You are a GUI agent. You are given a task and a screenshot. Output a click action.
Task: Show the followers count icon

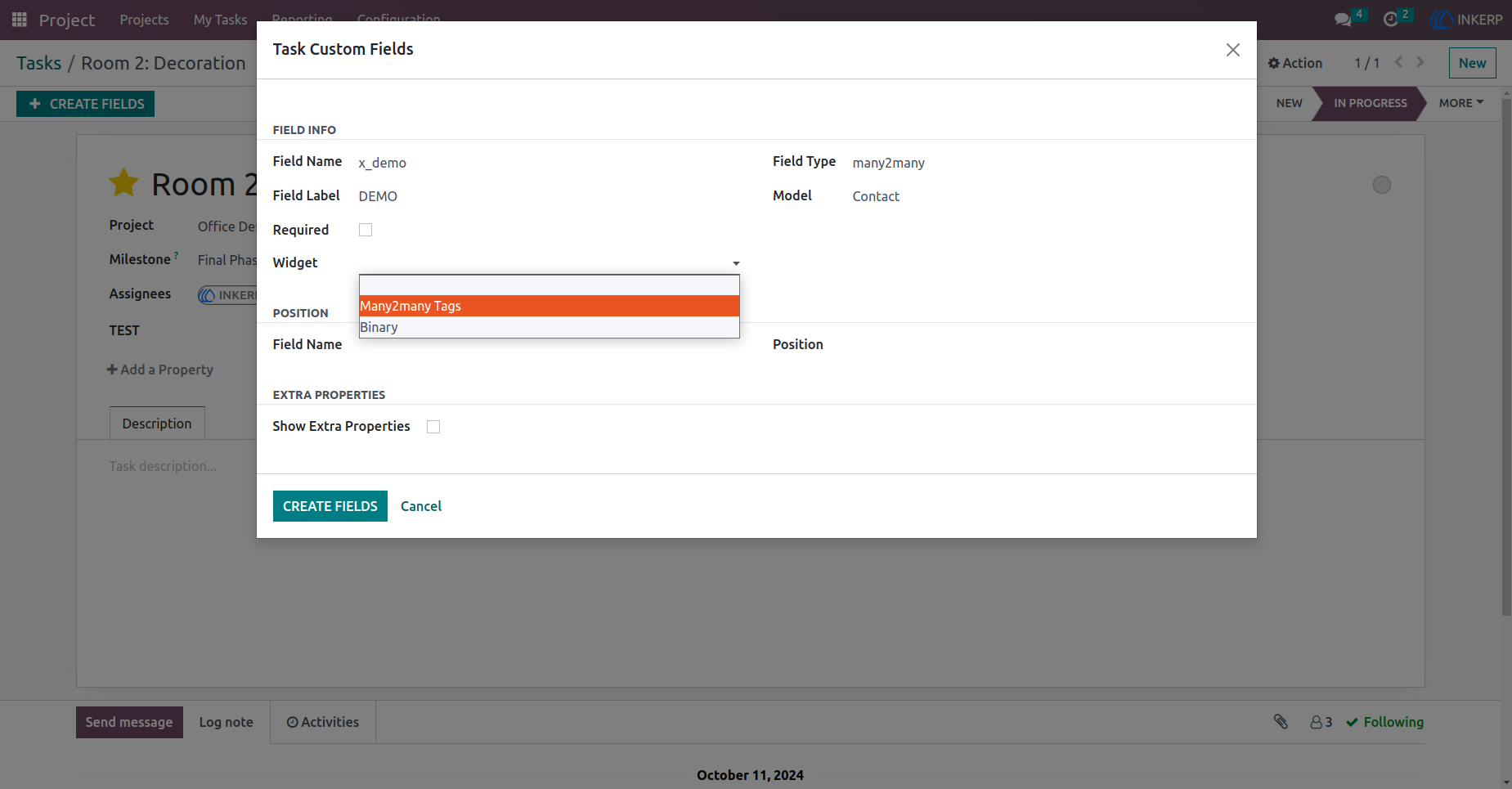pyautogui.click(x=1321, y=722)
